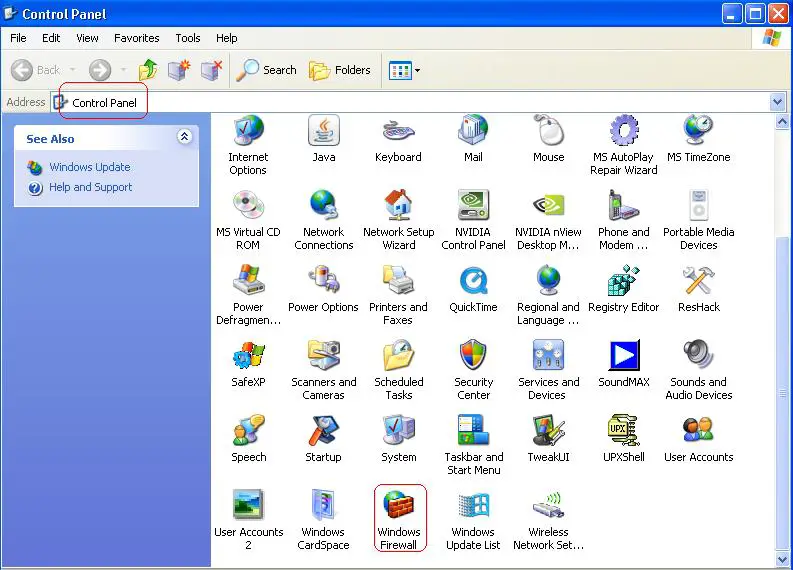This screenshot has height=570, width=793.
Task: Open Taskbar and Start Menu icon
Action: coord(473,445)
